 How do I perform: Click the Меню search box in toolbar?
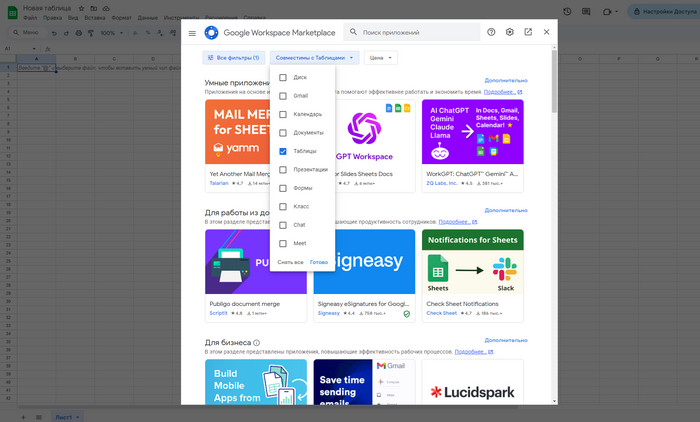pyautogui.click(x=29, y=33)
